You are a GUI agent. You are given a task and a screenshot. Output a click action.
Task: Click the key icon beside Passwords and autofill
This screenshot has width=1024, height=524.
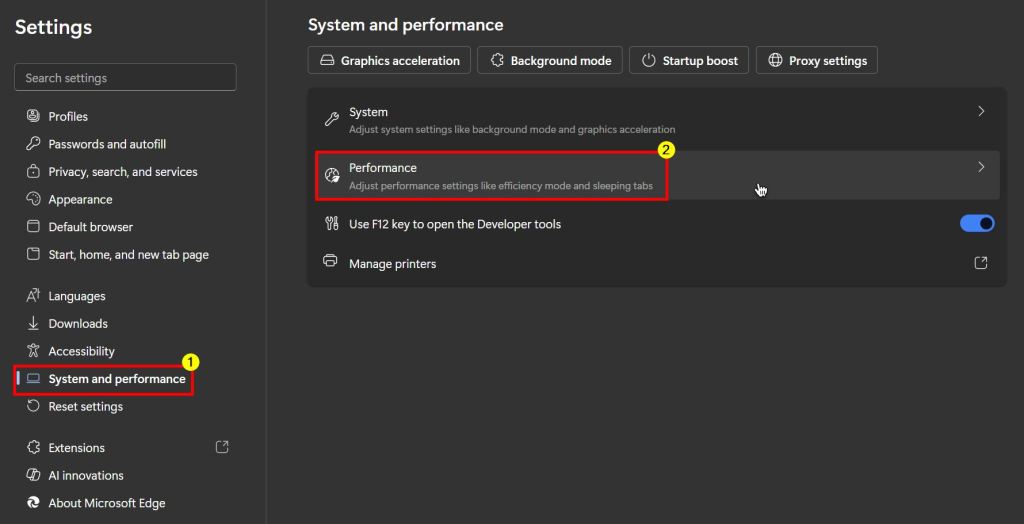click(33, 144)
